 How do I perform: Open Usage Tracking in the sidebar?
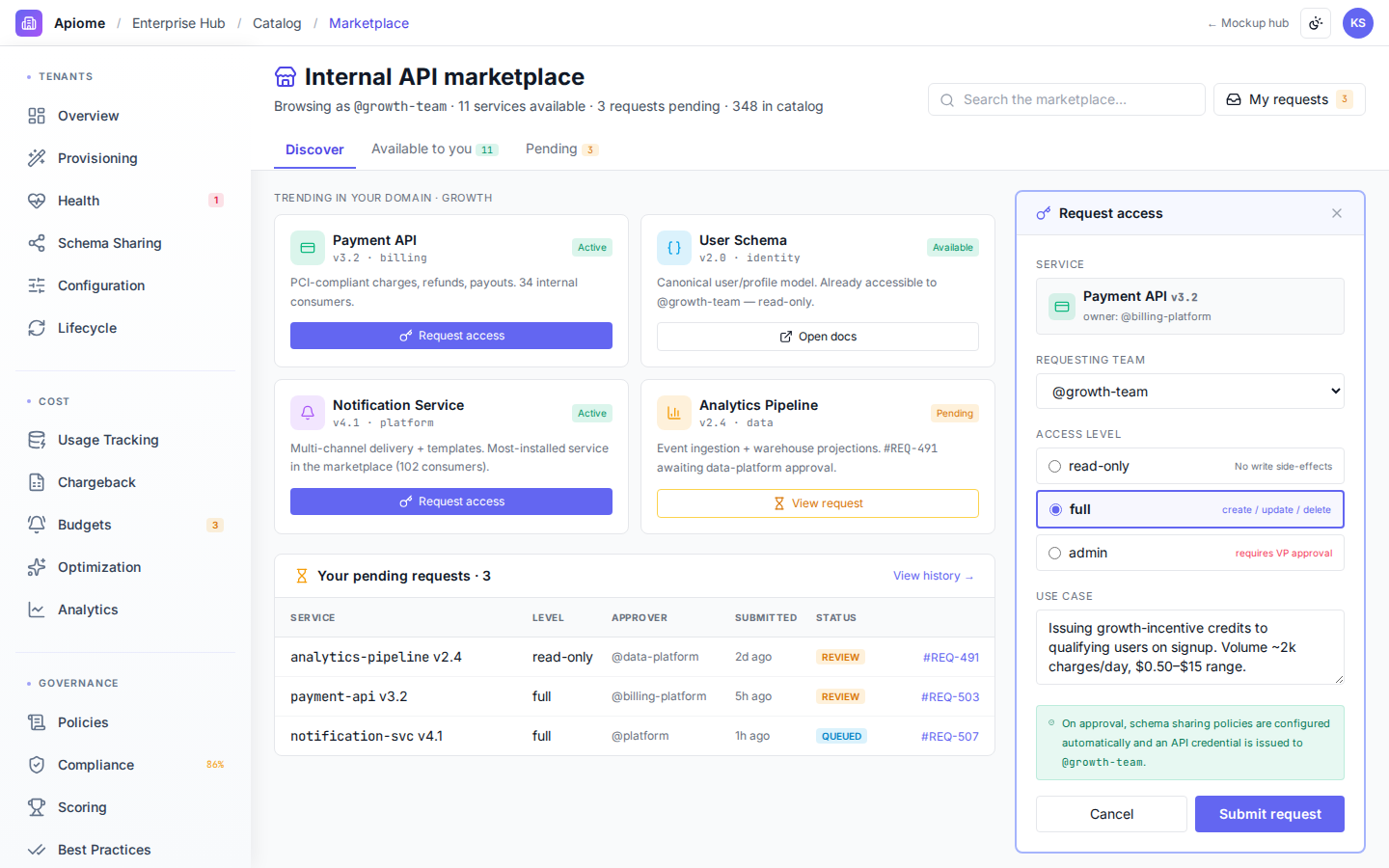point(125,440)
